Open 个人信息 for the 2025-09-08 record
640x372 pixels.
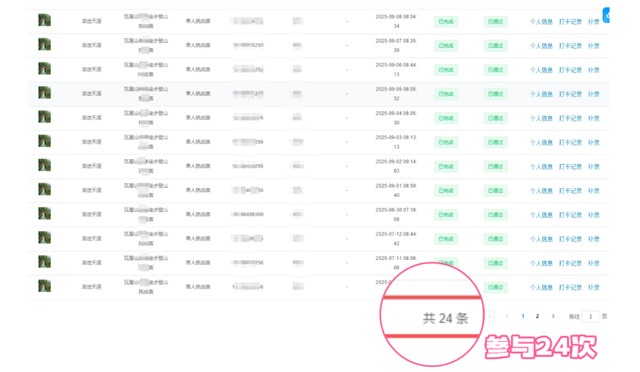click(x=541, y=22)
